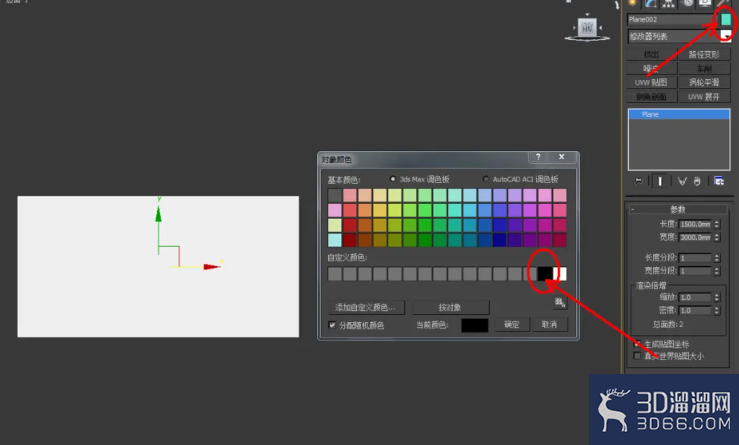Open the Motion command panel tab
Image resolution: width=739 pixels, height=445 pixels.
tap(687, 3)
